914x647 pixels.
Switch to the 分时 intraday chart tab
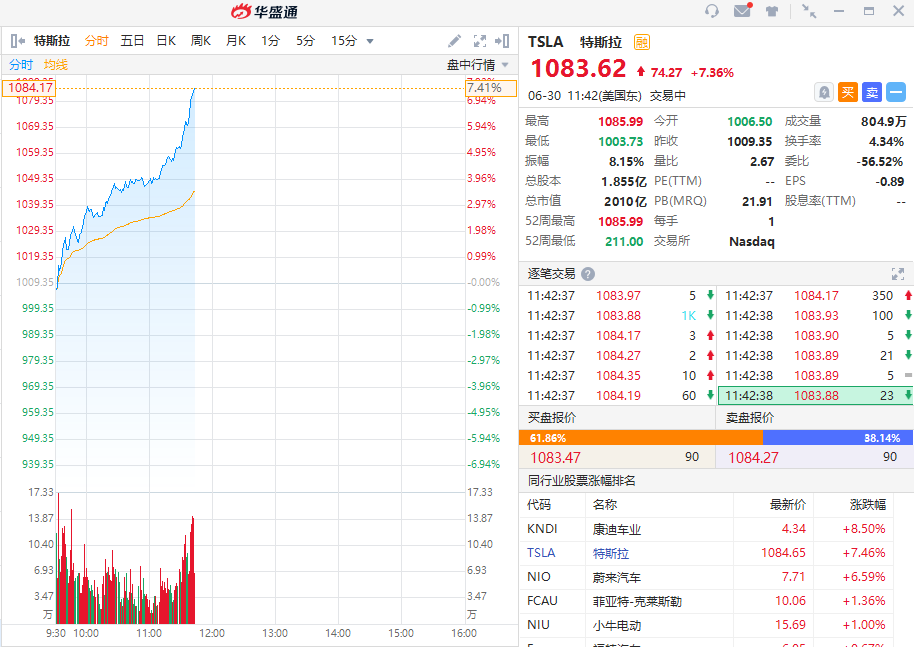coord(97,41)
